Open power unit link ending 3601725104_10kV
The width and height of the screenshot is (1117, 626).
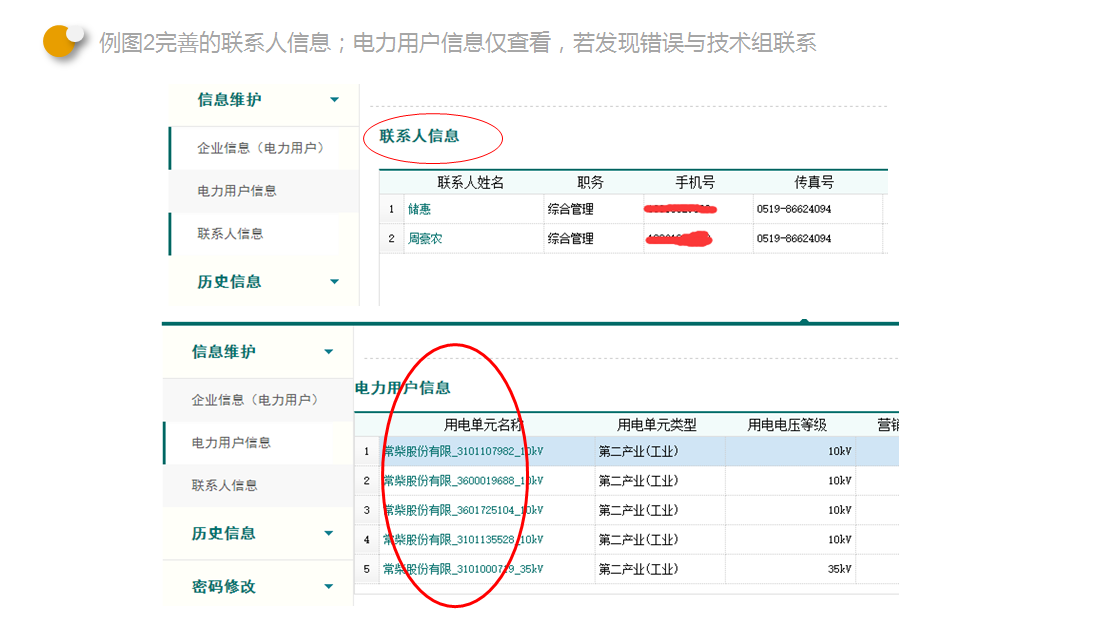[463, 510]
